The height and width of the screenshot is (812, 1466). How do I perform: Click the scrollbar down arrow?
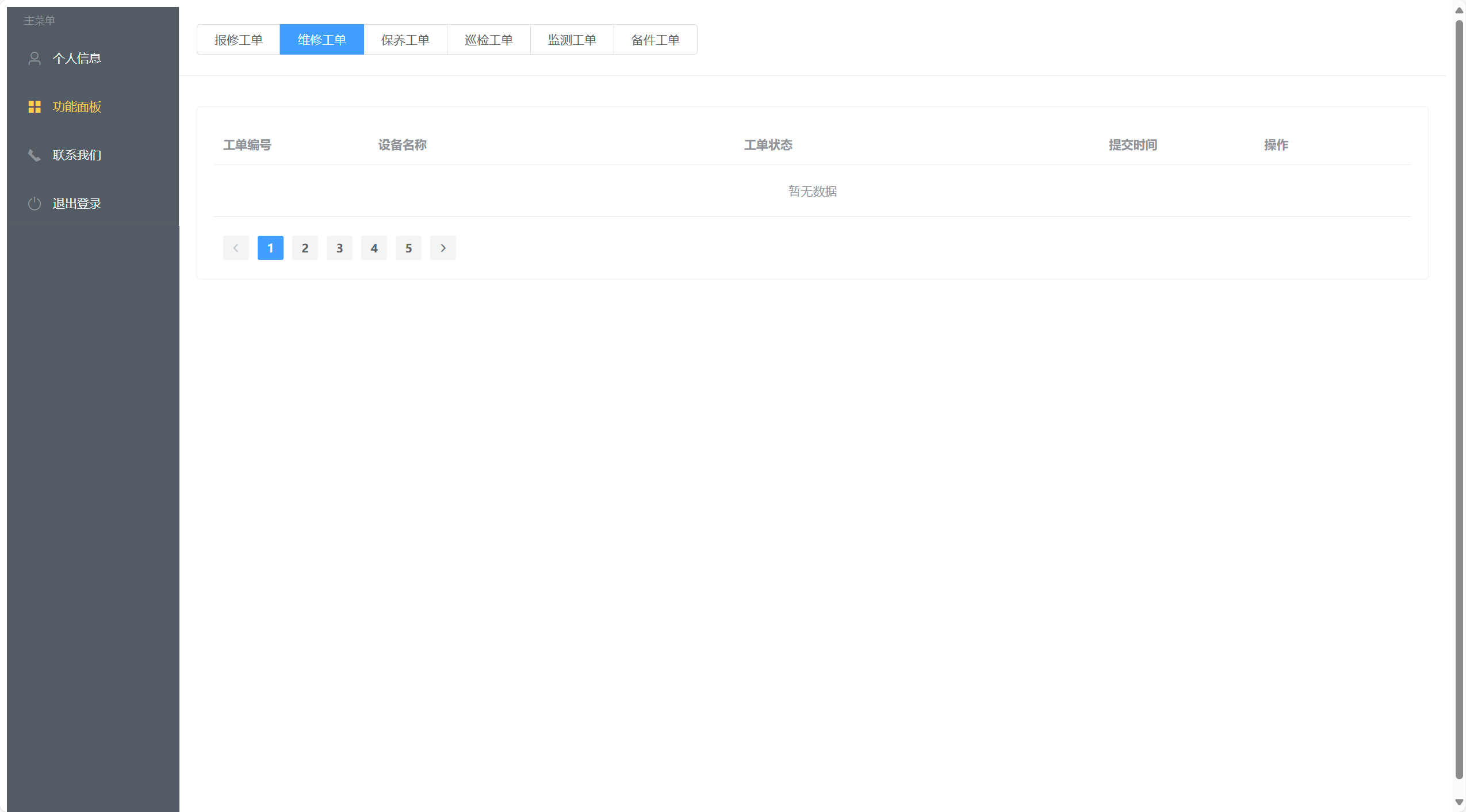(1459, 802)
